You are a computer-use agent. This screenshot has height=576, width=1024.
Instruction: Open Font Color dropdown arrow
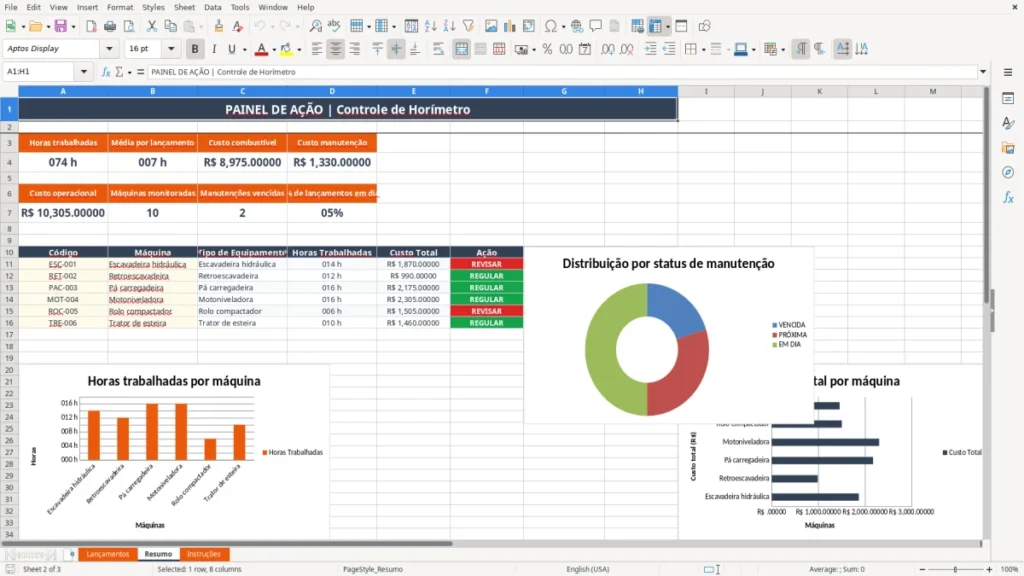pyautogui.click(x=274, y=50)
